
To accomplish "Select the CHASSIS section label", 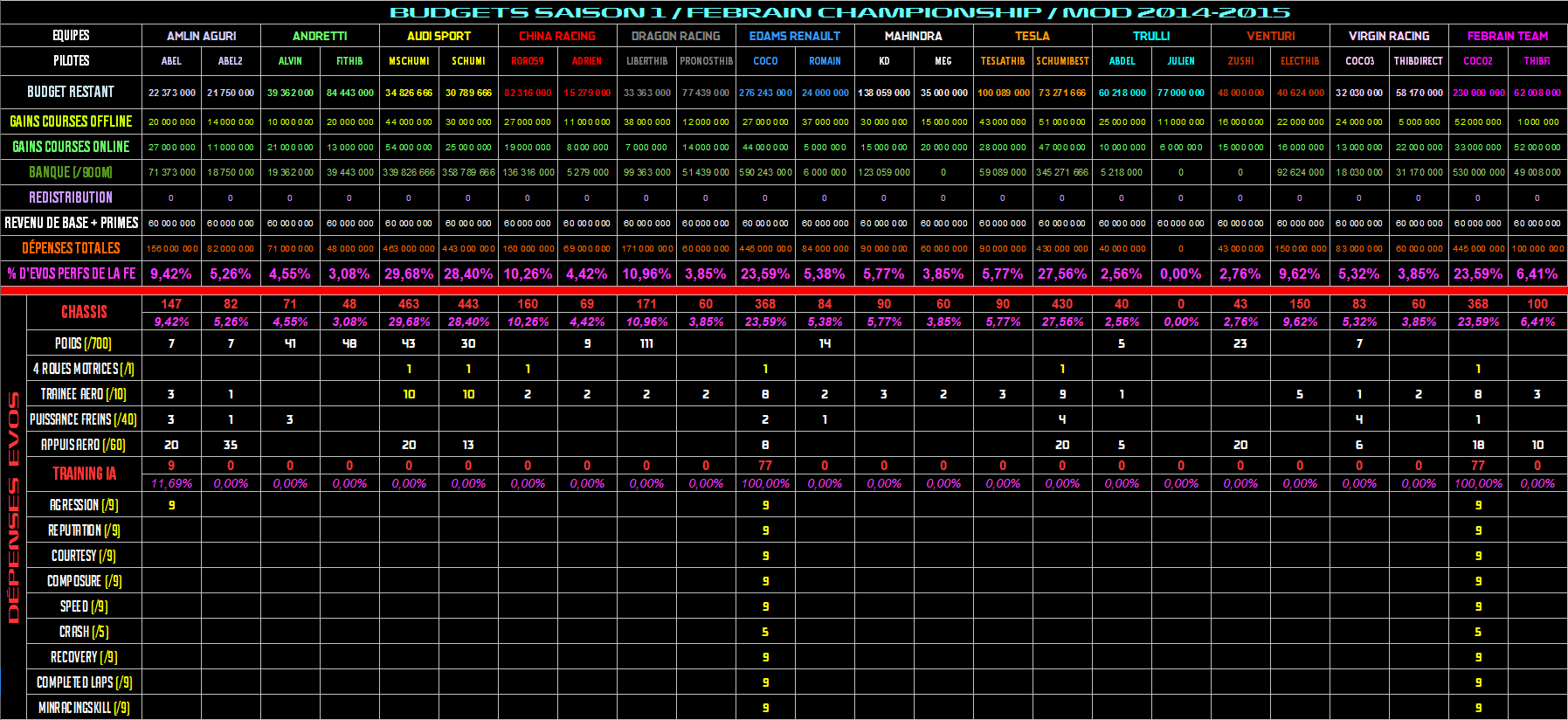I will 84,312.
